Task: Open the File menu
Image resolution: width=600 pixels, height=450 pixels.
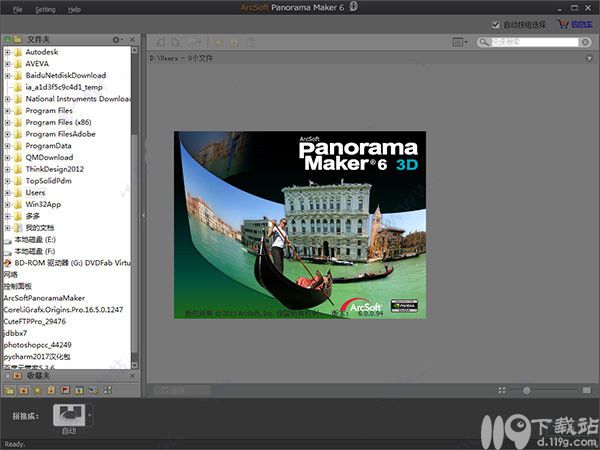Action: (18, 10)
